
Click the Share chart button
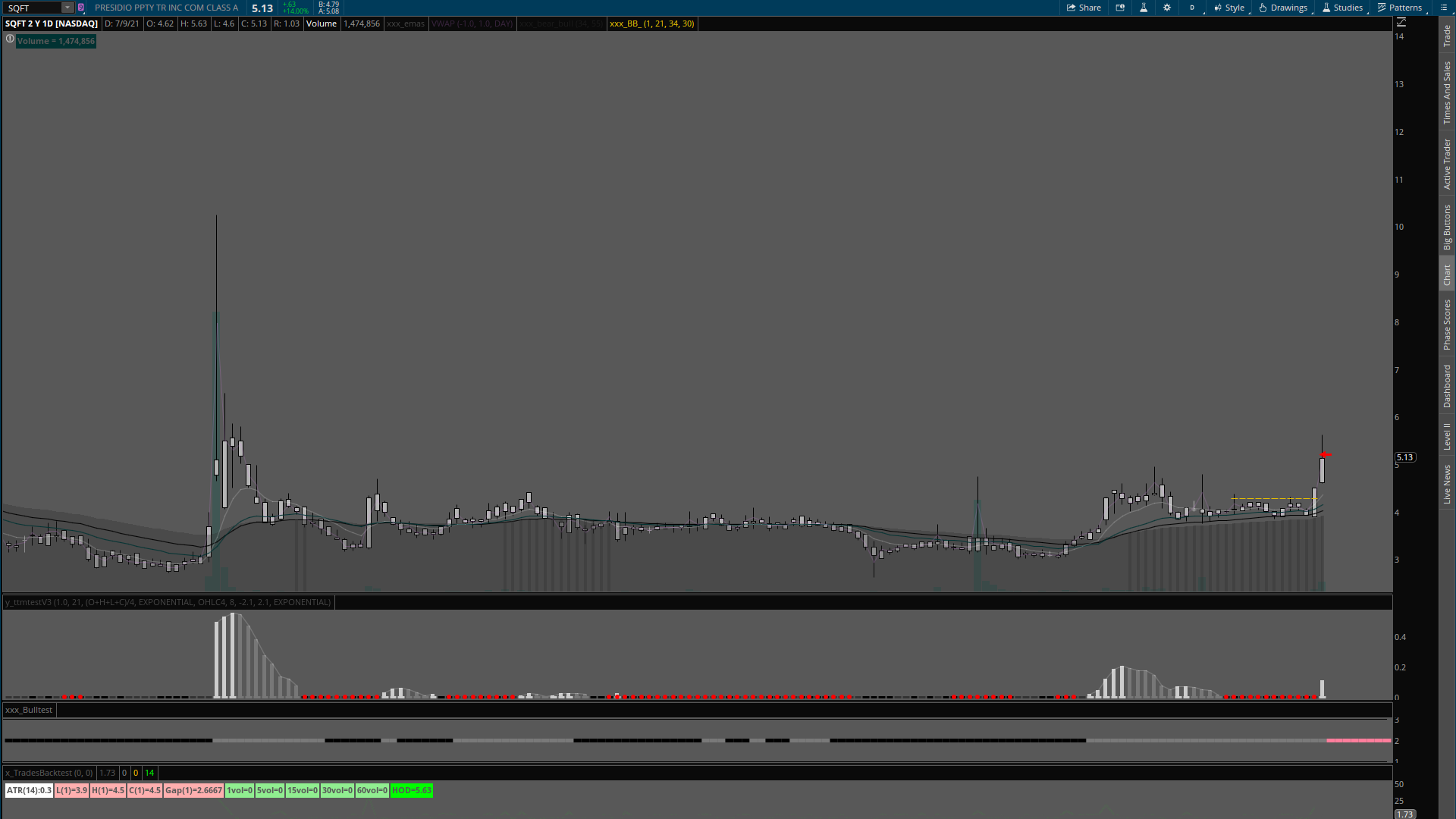[x=1084, y=8]
